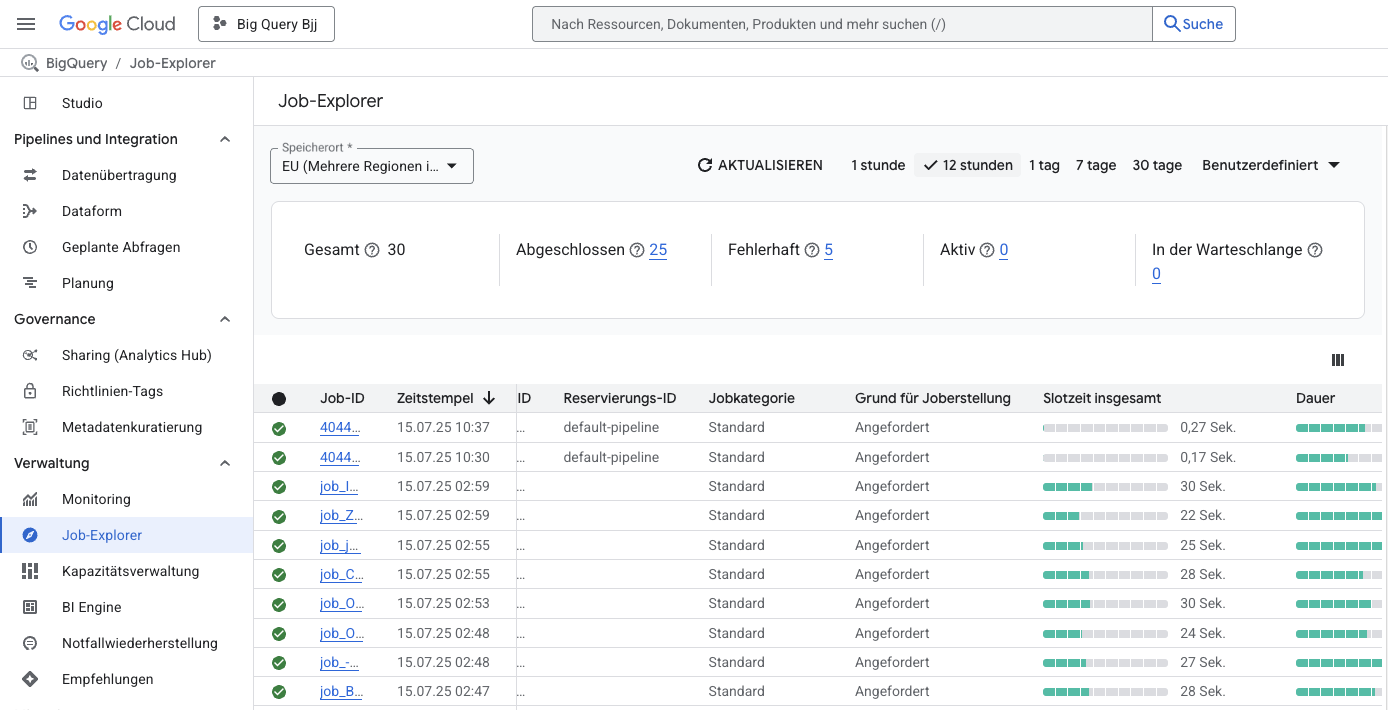Select the 7 tage time range
This screenshot has width=1388, height=710.
pos(1096,165)
